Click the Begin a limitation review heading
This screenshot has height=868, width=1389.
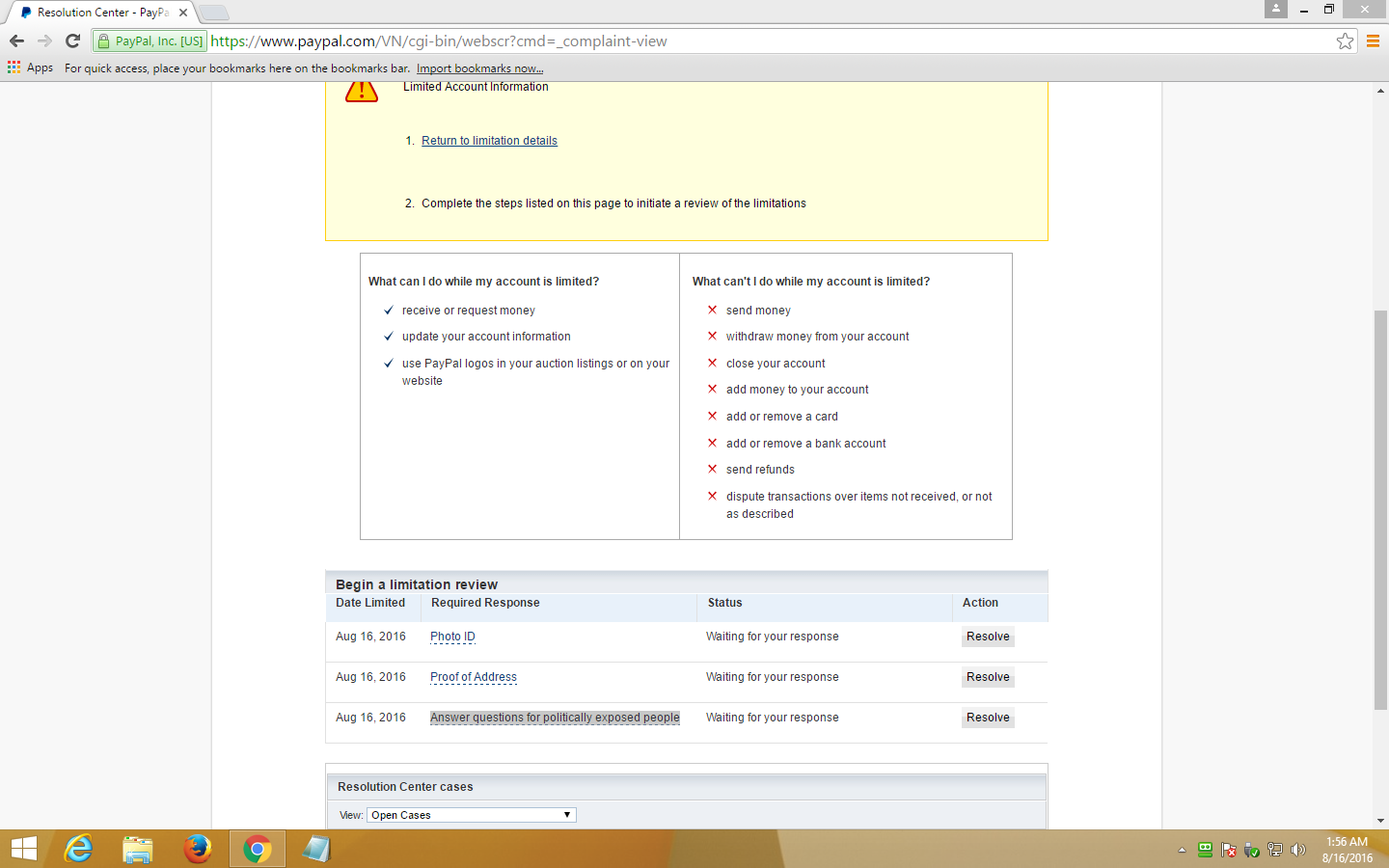click(x=417, y=584)
